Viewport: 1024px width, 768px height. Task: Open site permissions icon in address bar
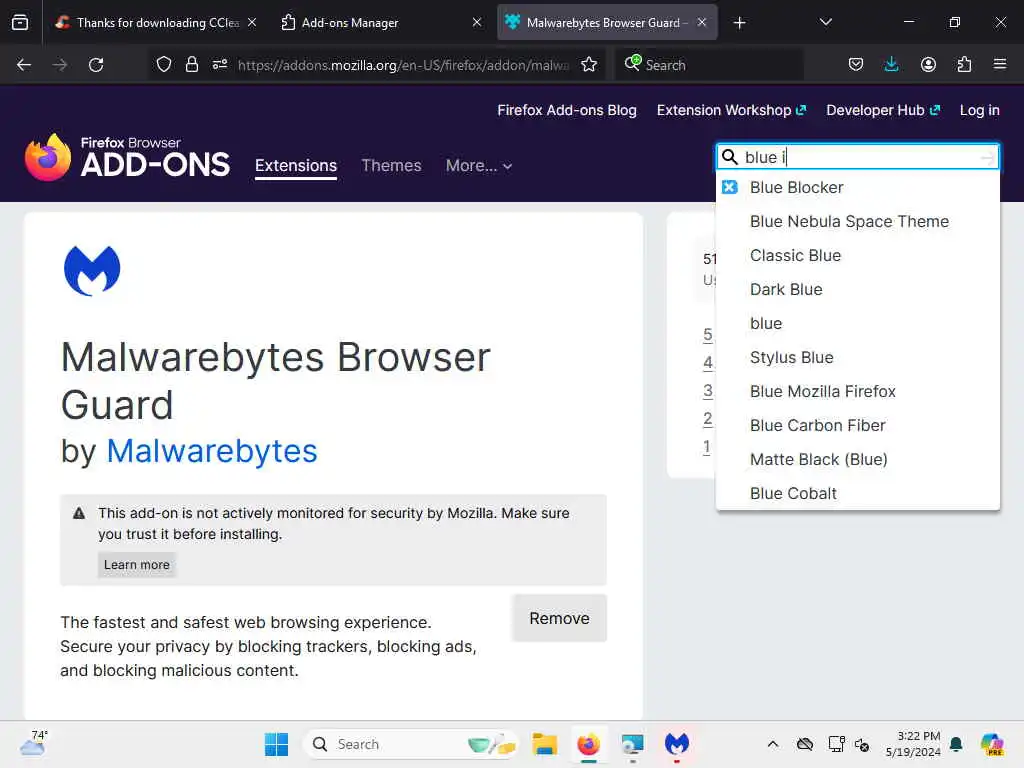(219, 65)
